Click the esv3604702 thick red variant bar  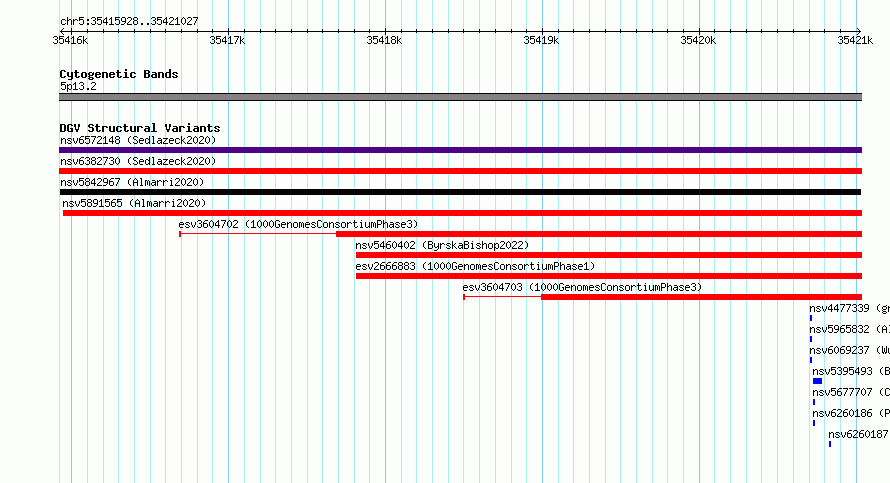click(599, 234)
